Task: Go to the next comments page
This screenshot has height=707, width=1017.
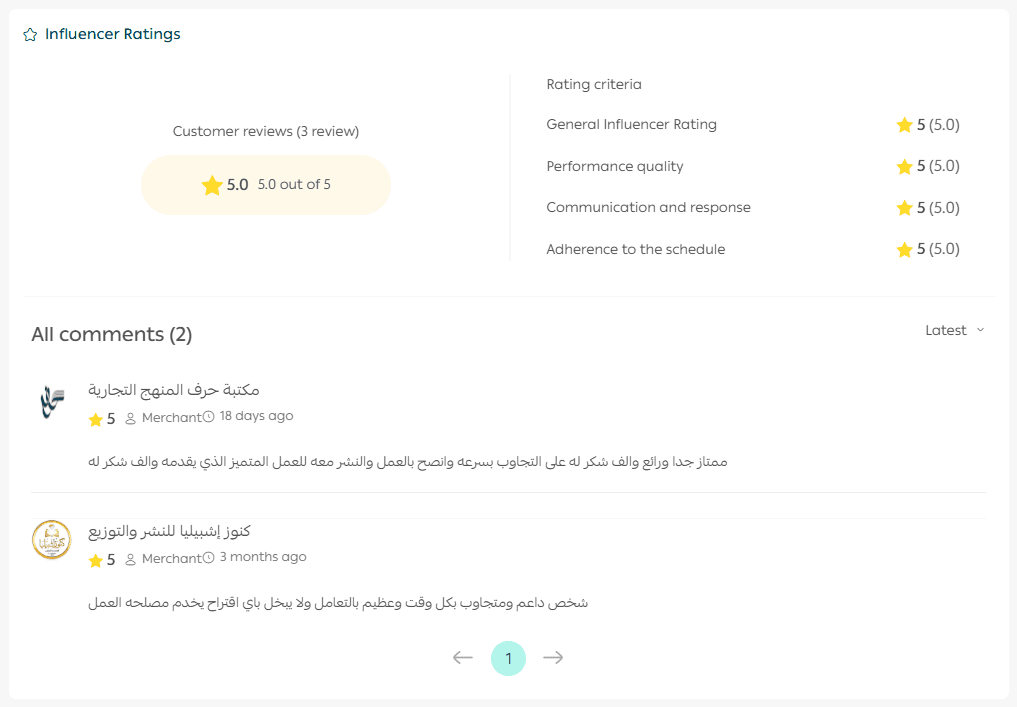Action: tap(553, 658)
